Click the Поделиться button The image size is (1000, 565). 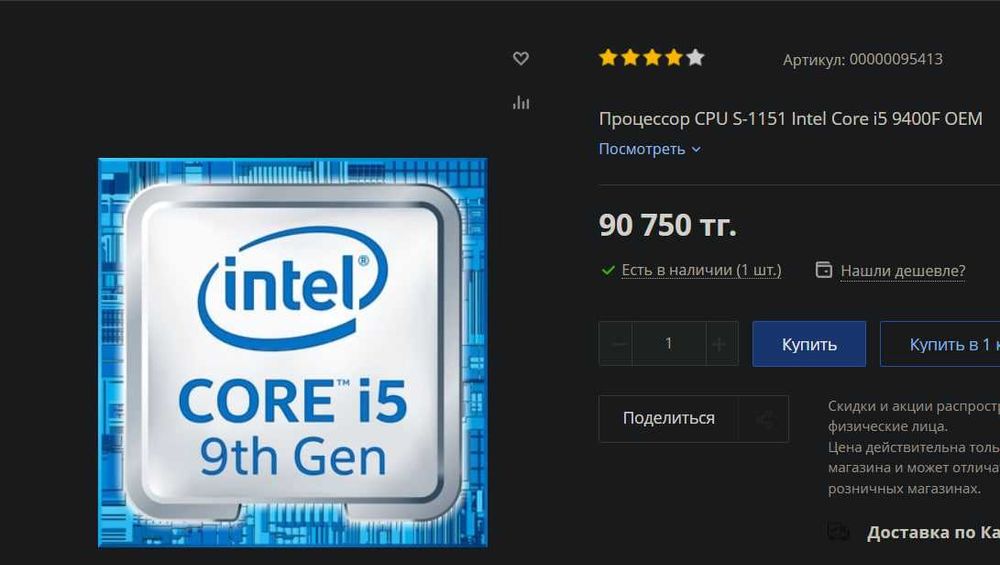pos(668,419)
